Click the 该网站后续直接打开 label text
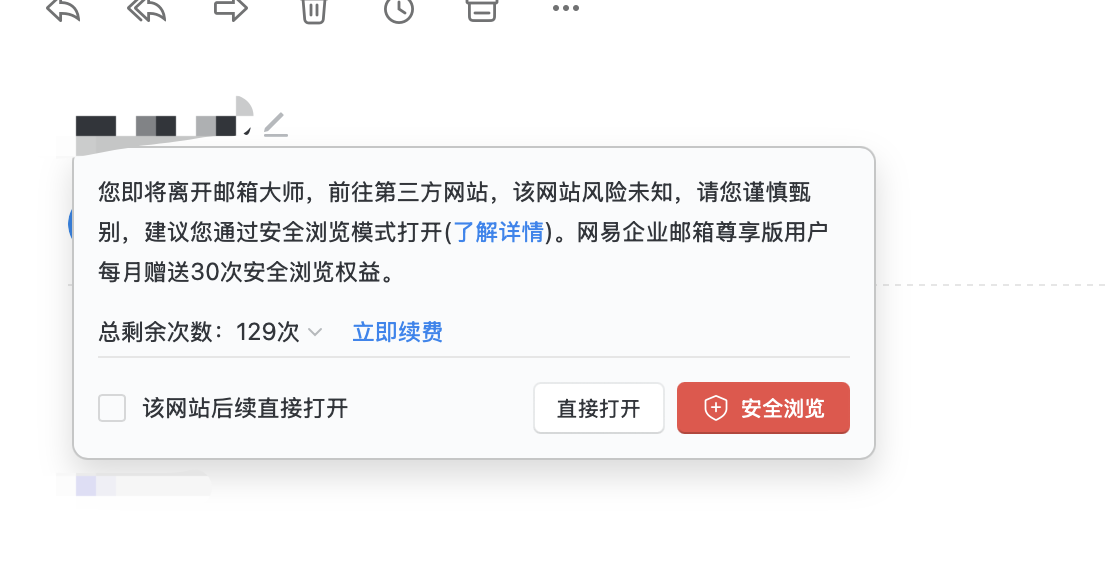This screenshot has width=1106, height=582. tap(245, 408)
